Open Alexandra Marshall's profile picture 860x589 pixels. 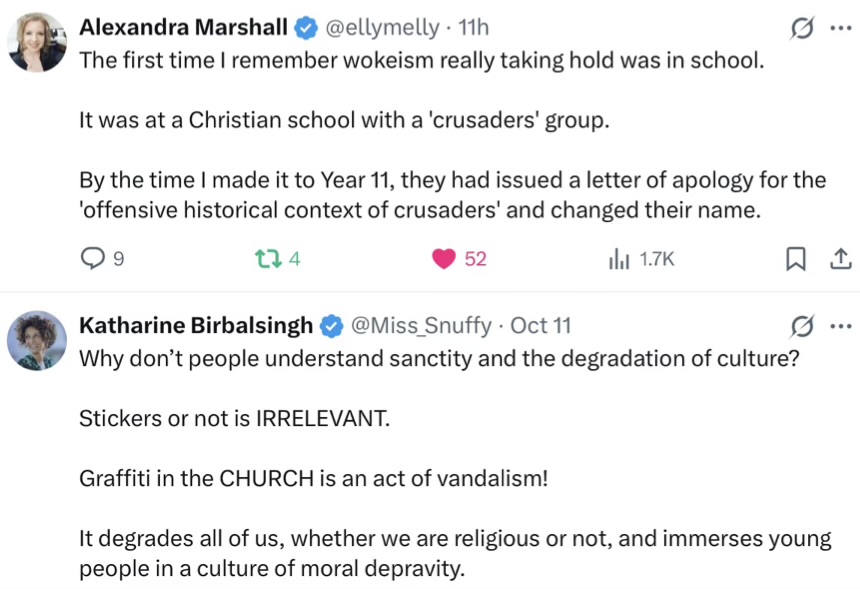point(38,42)
